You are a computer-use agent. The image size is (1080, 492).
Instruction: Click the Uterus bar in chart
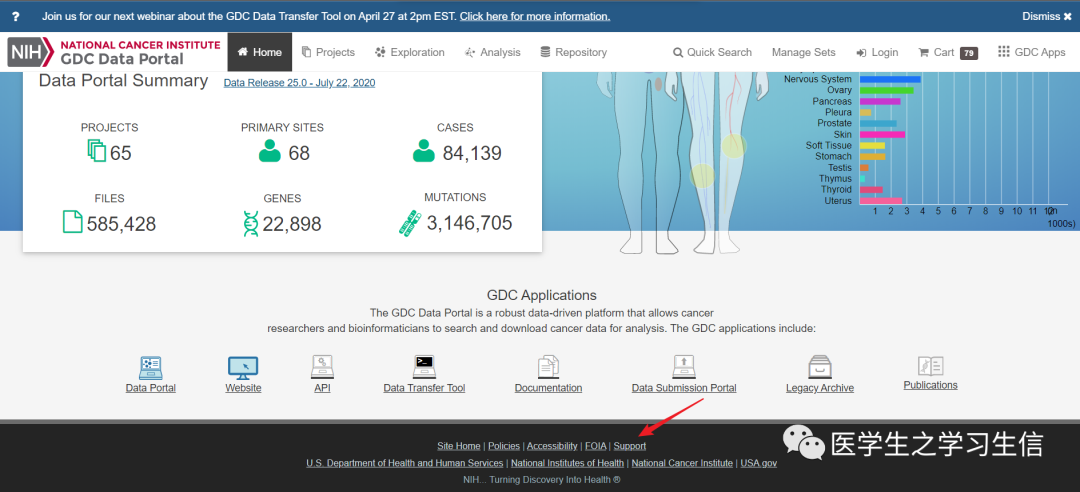(881, 201)
